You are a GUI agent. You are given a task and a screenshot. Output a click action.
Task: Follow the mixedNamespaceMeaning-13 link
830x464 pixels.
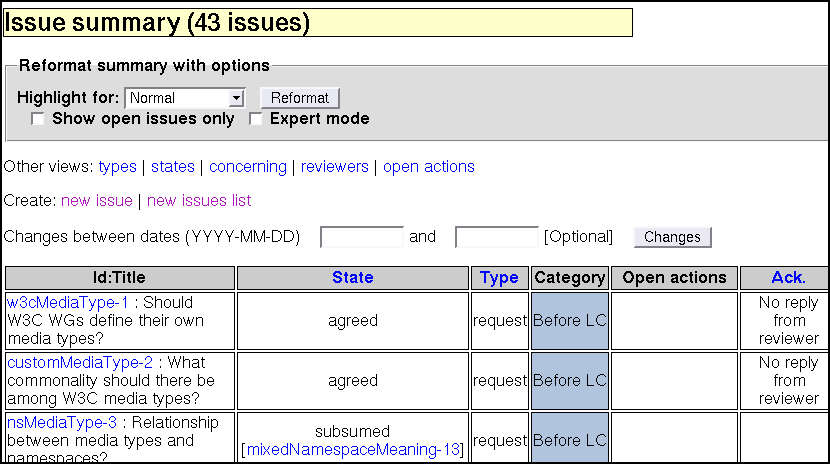point(353,450)
